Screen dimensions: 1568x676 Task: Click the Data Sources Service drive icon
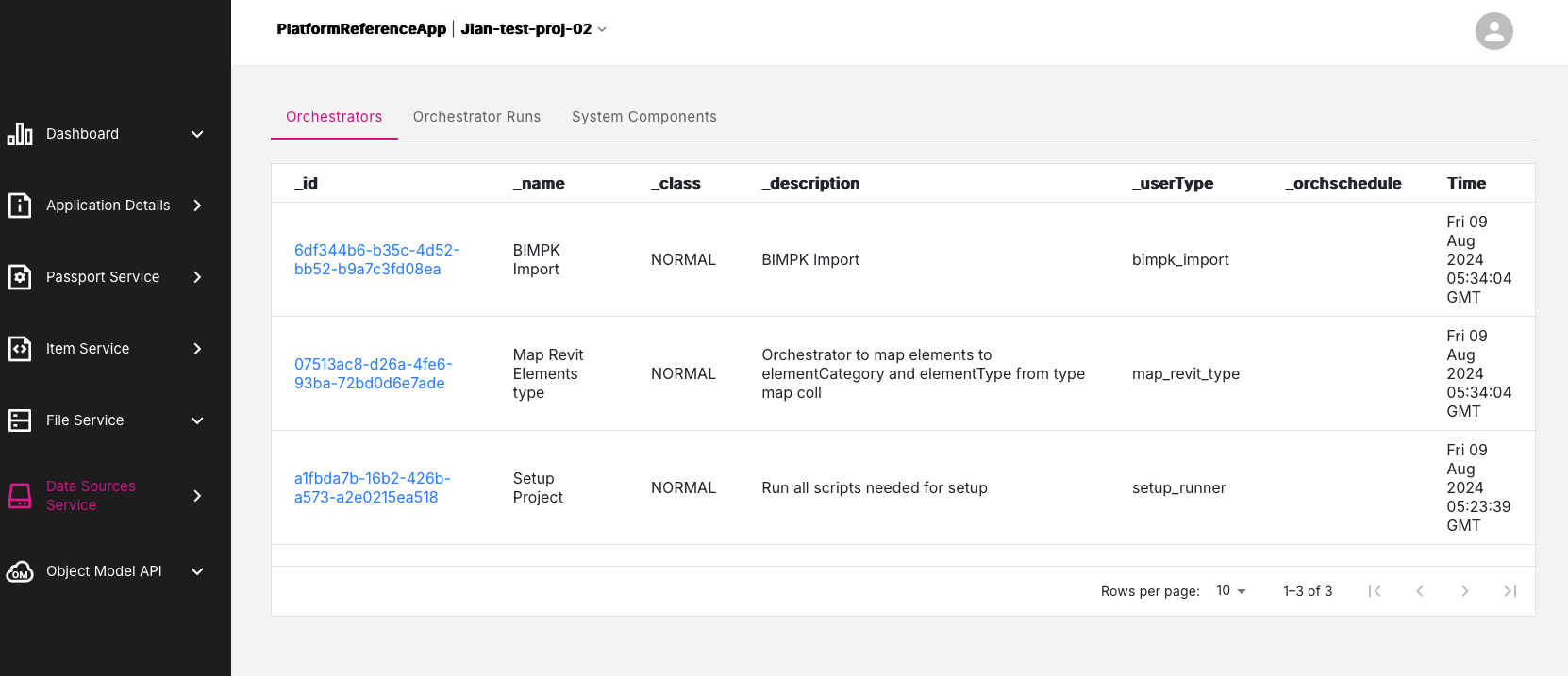(20, 496)
